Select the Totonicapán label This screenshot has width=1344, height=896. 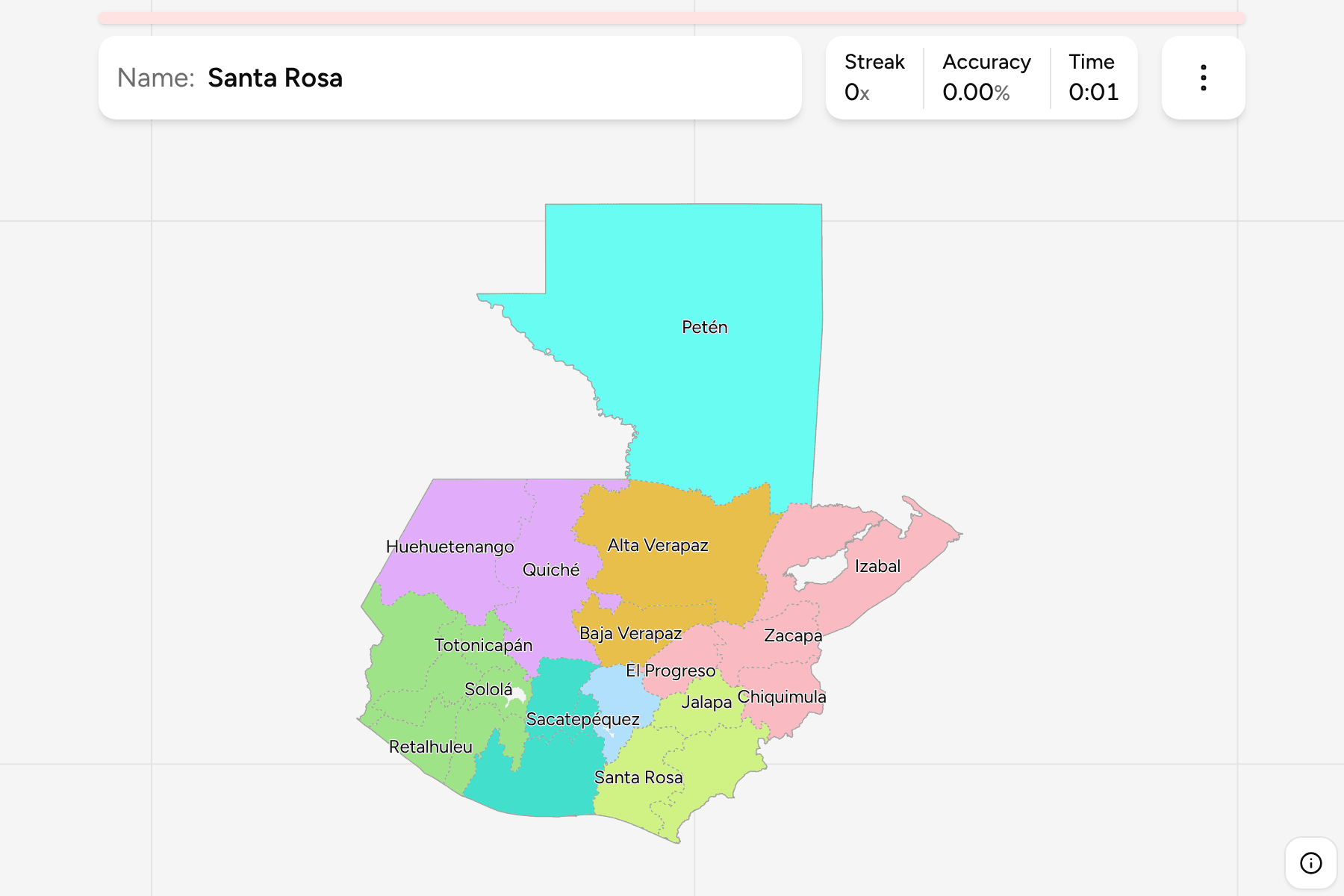[x=483, y=645]
